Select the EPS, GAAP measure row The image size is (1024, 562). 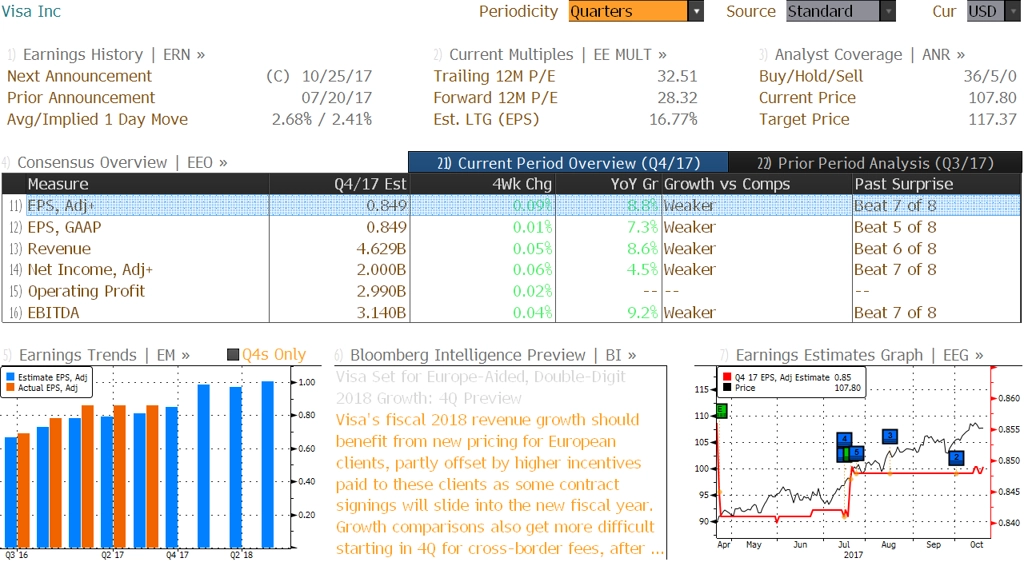pos(511,227)
